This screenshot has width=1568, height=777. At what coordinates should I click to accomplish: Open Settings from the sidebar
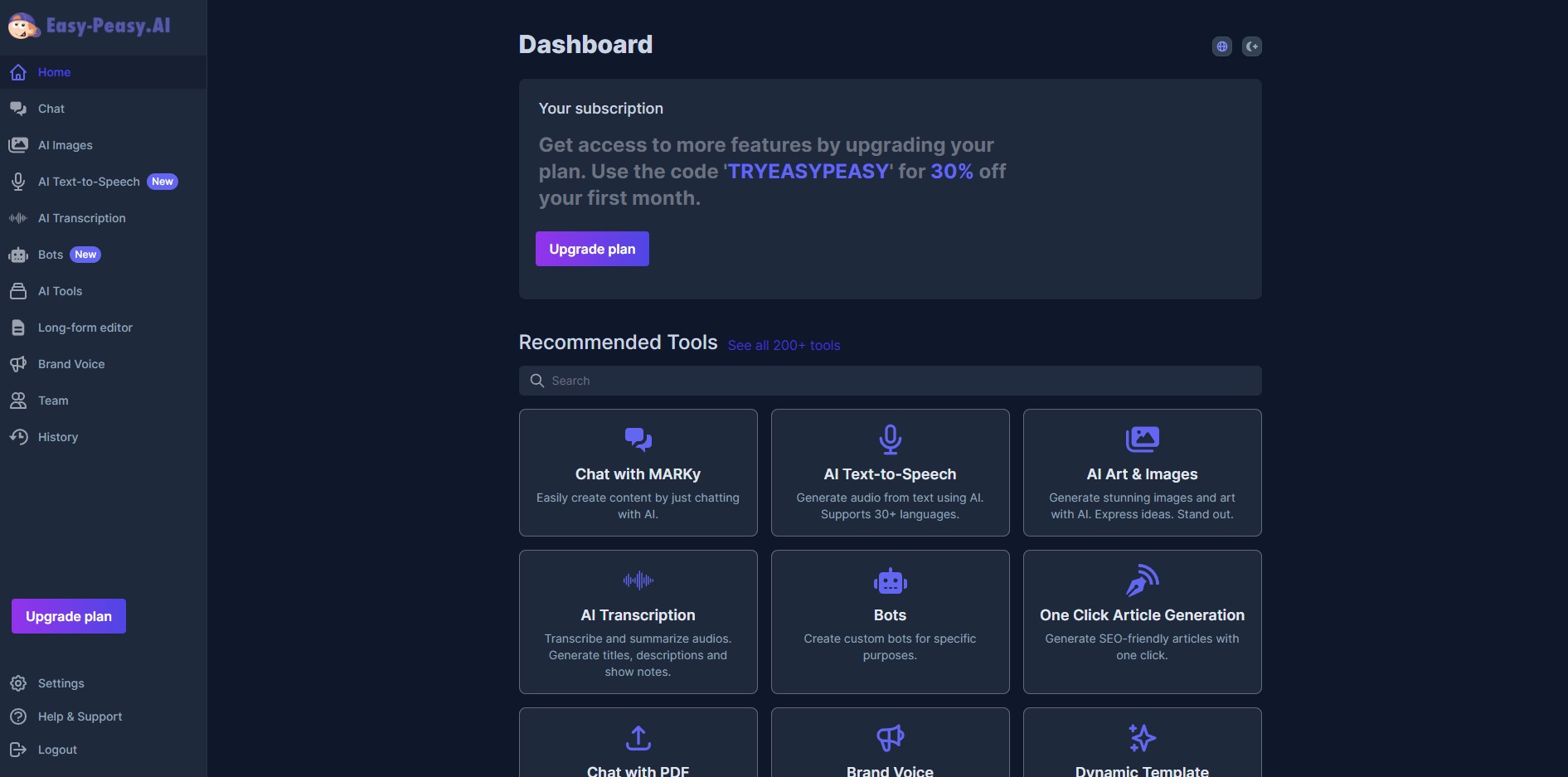pyautogui.click(x=104, y=683)
